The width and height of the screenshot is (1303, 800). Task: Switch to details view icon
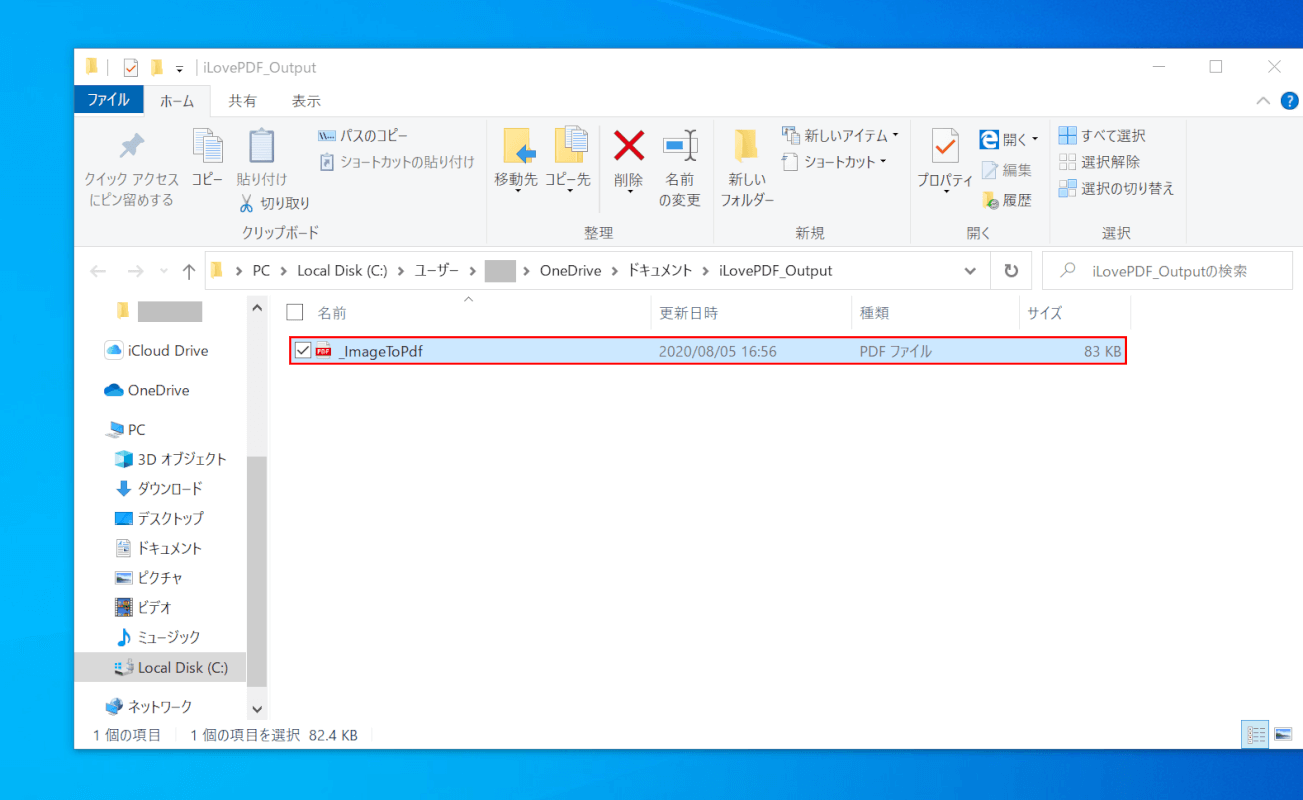pos(1255,735)
